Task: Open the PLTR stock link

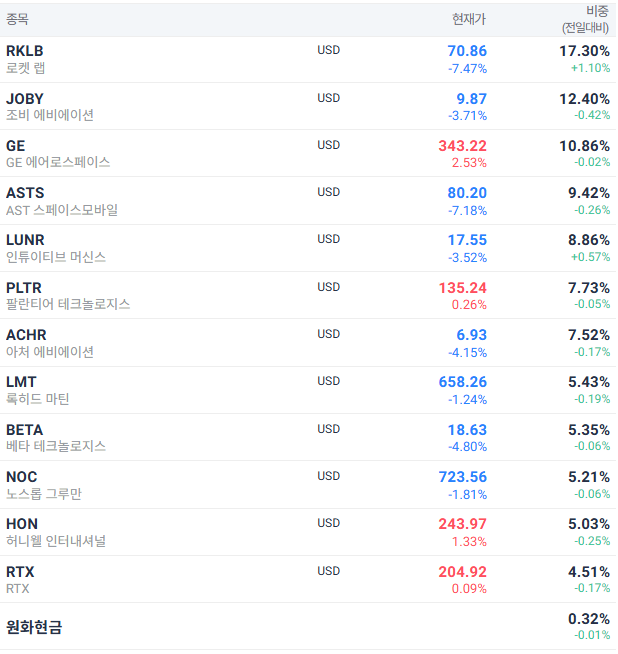Action: [x=24, y=287]
